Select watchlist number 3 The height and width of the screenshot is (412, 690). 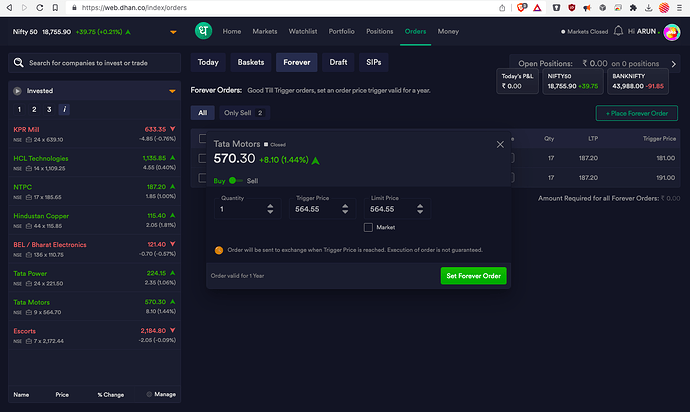[49, 109]
